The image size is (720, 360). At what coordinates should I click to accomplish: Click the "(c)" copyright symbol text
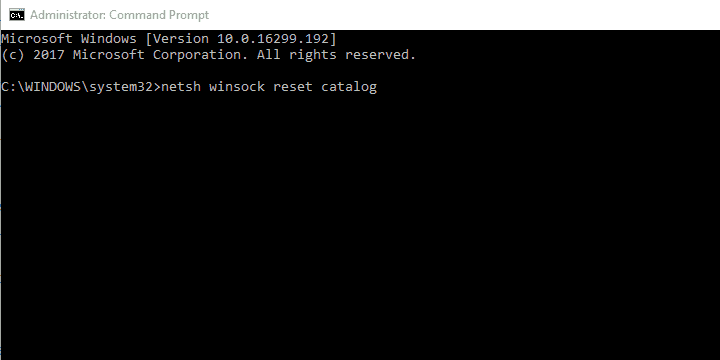(x=13, y=55)
